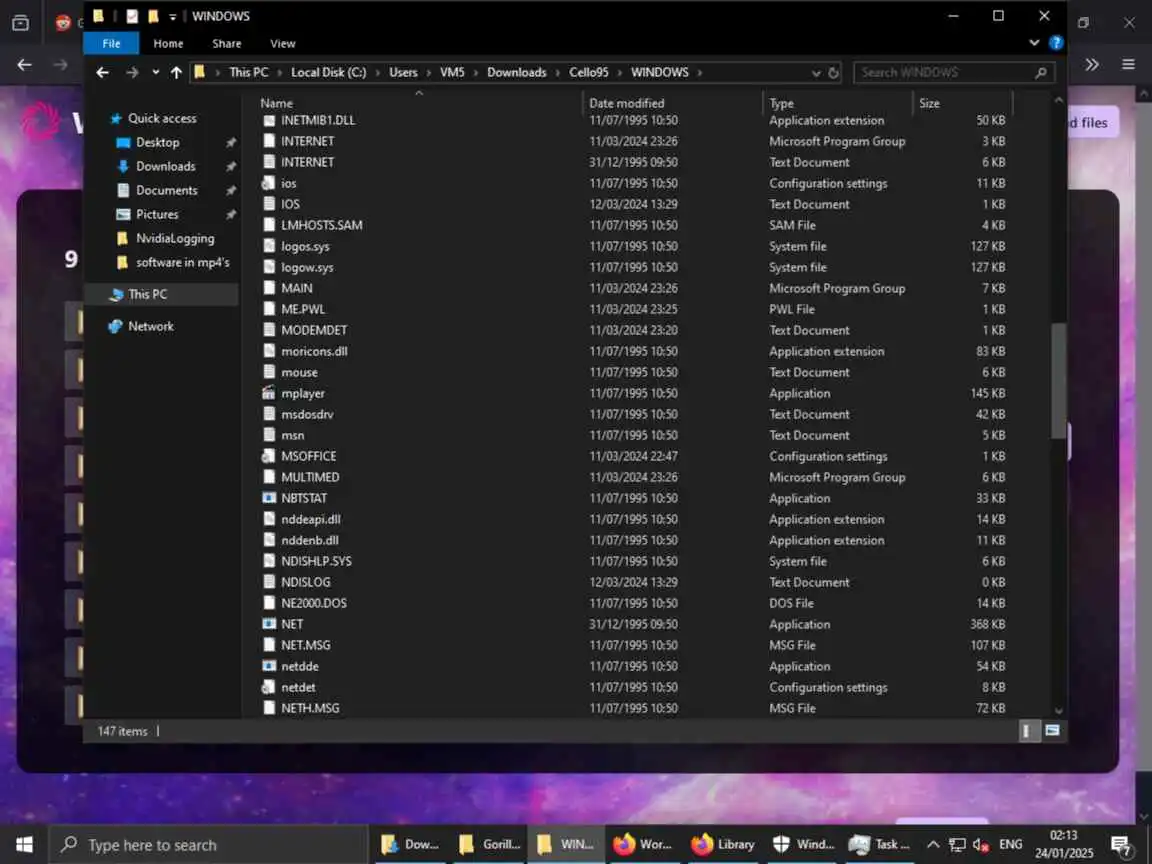Click Local Disk (C:) breadcrumb
The height and width of the screenshot is (864, 1152).
tap(328, 72)
